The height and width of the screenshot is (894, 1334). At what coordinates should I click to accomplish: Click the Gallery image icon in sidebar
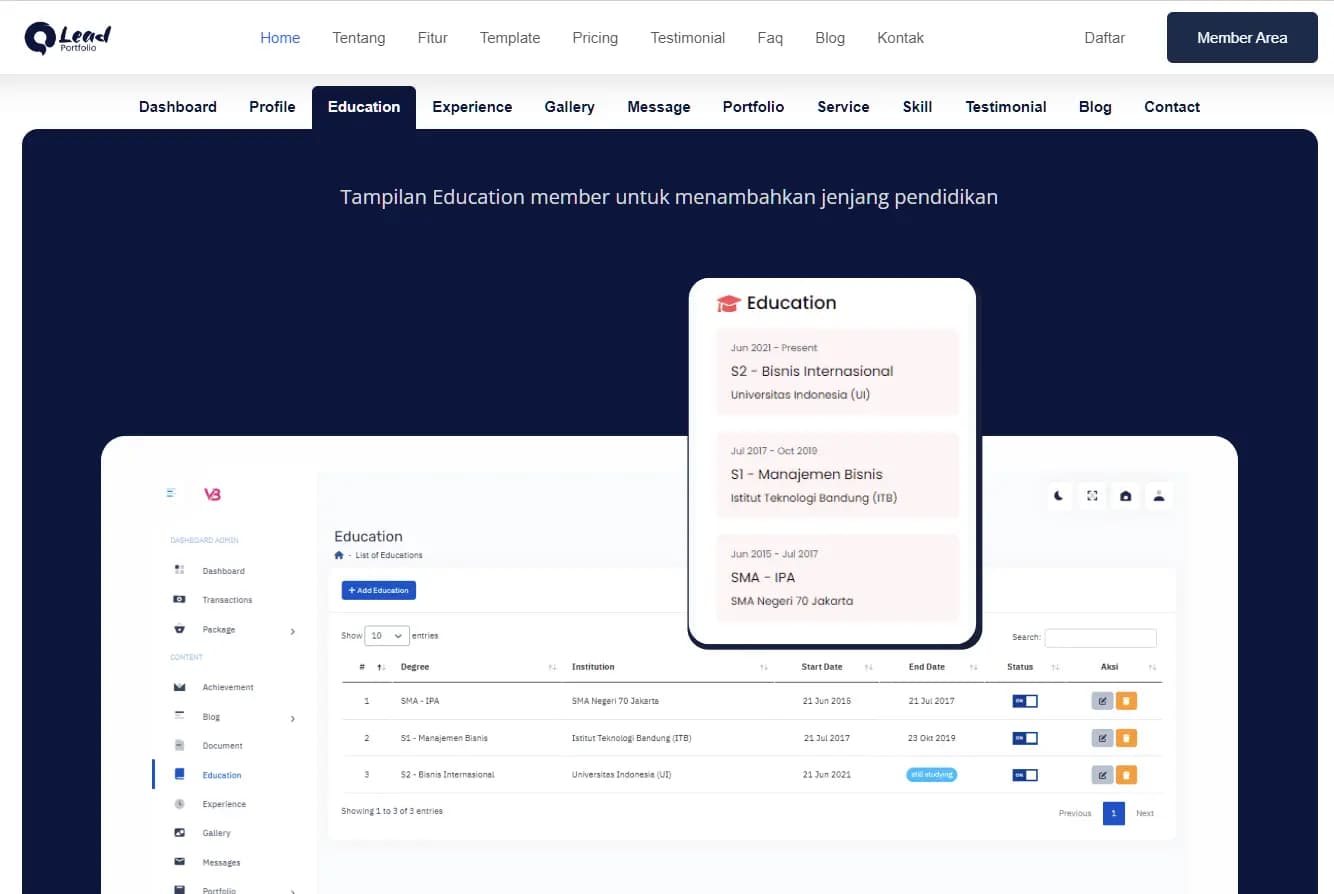[x=179, y=832]
